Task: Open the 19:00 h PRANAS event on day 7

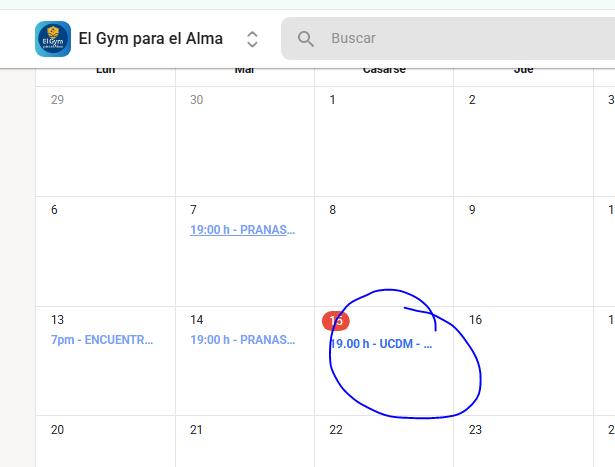Action: (x=243, y=230)
